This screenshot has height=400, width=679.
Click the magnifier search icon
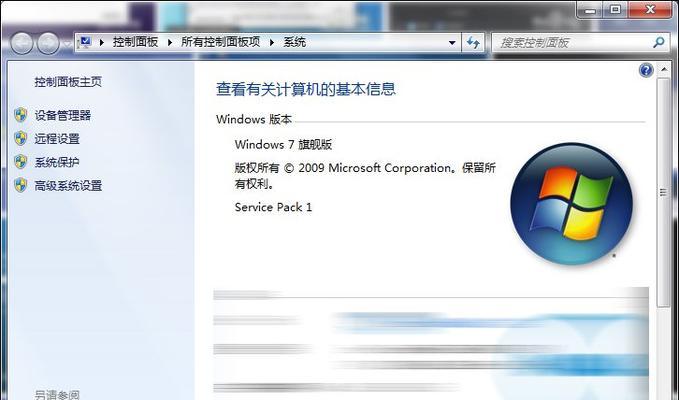(x=659, y=42)
